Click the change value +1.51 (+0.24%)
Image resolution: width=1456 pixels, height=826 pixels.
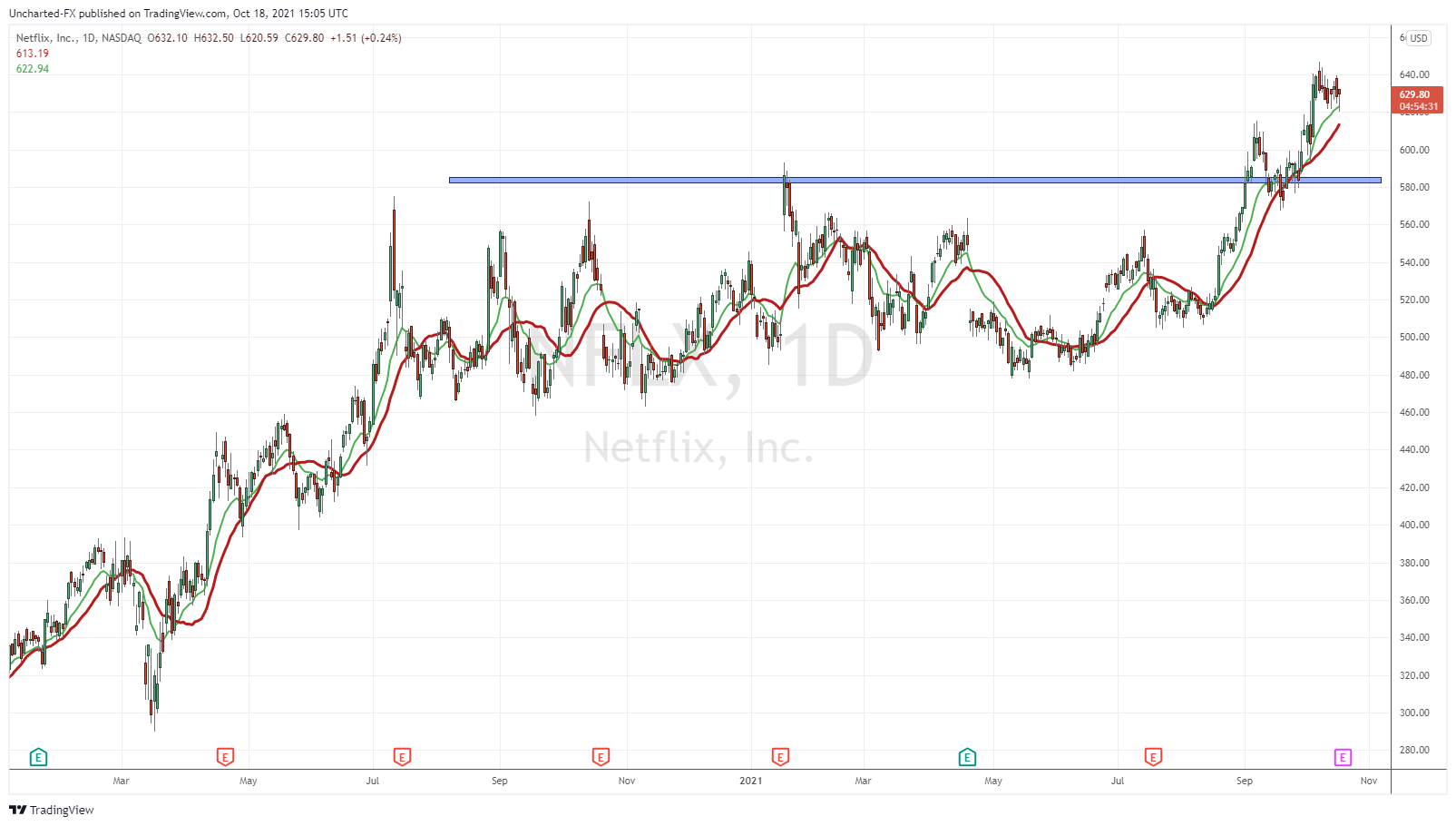366,38
